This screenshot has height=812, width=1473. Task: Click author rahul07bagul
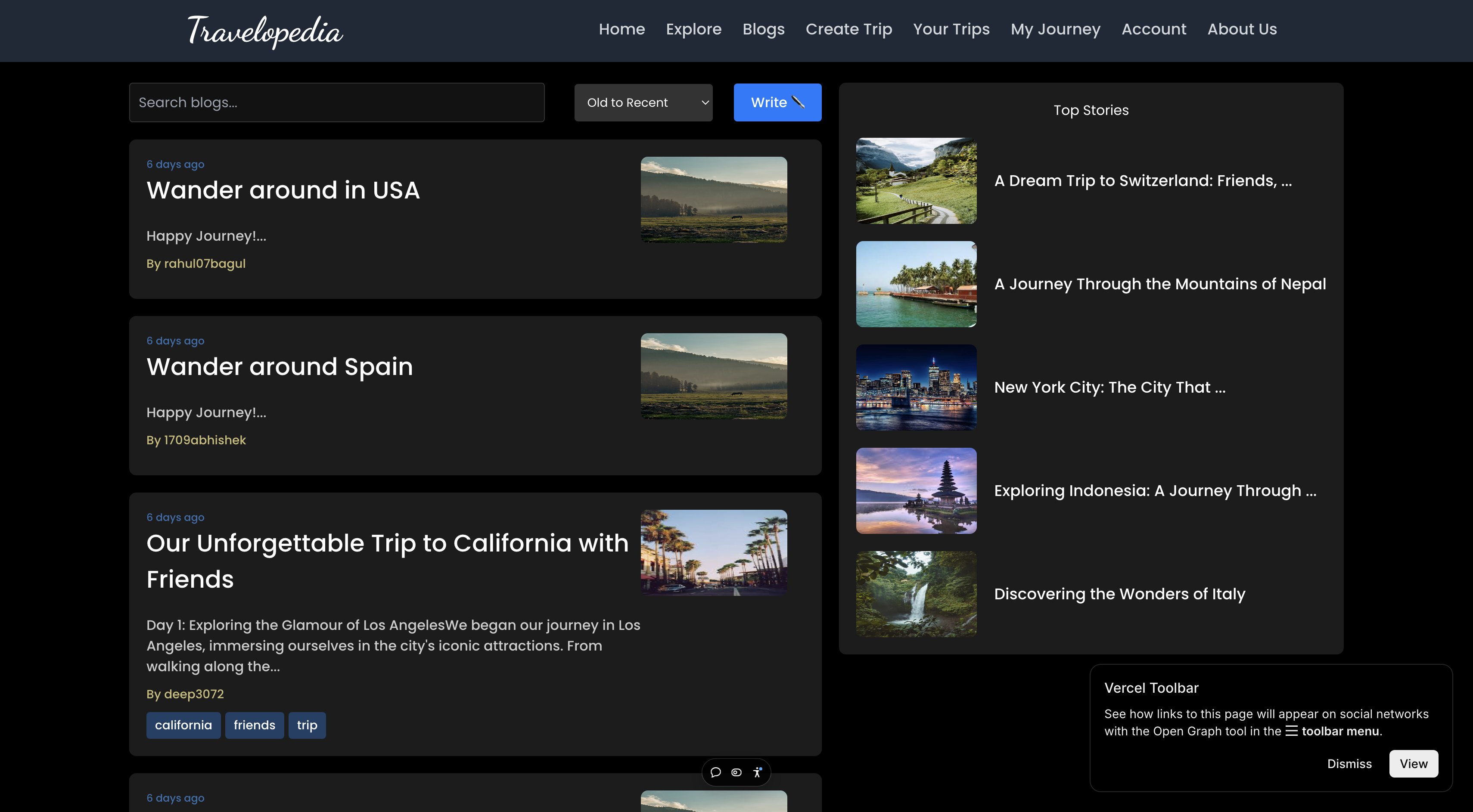(x=196, y=263)
